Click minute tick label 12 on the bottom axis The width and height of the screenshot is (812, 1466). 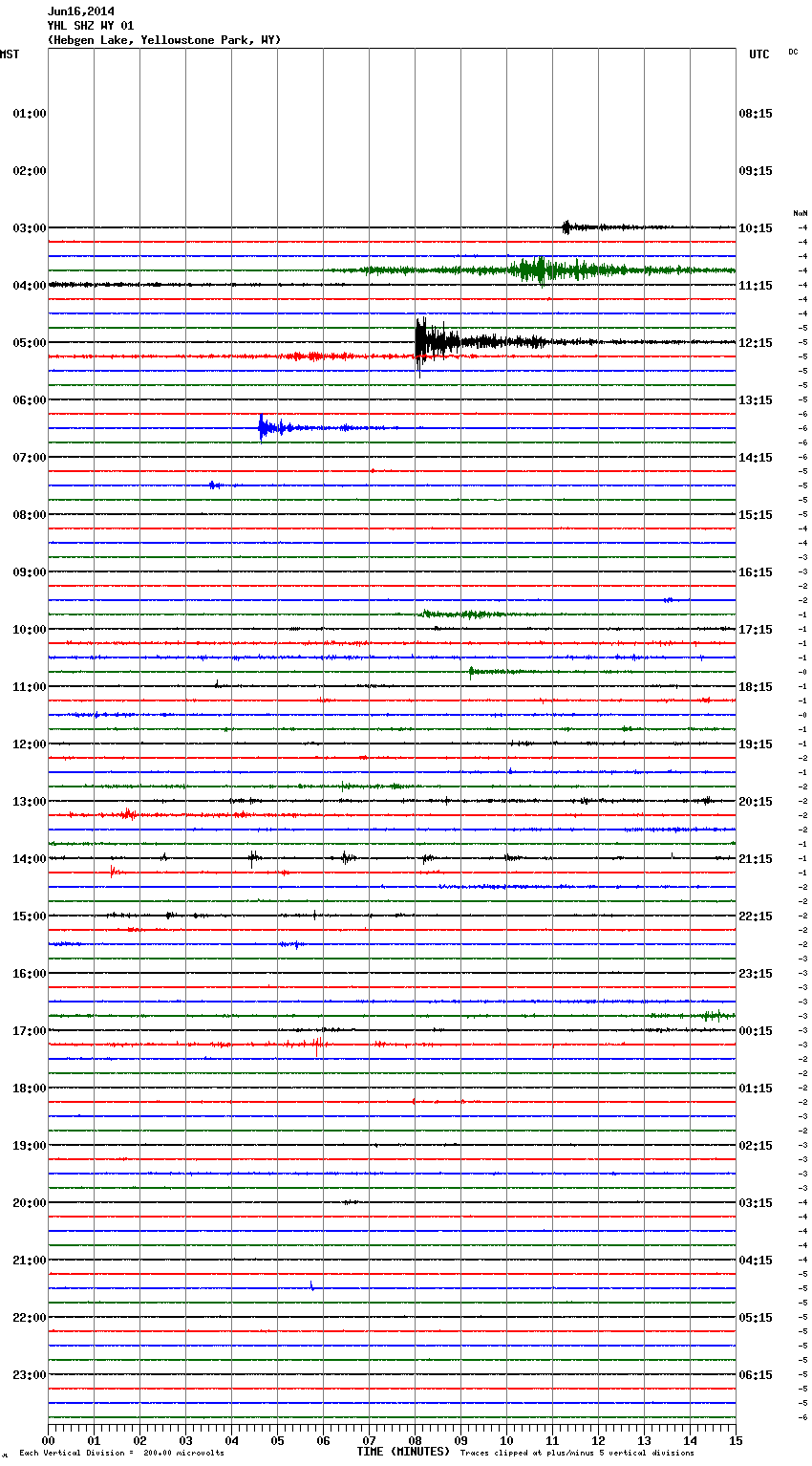pyautogui.click(x=598, y=1440)
